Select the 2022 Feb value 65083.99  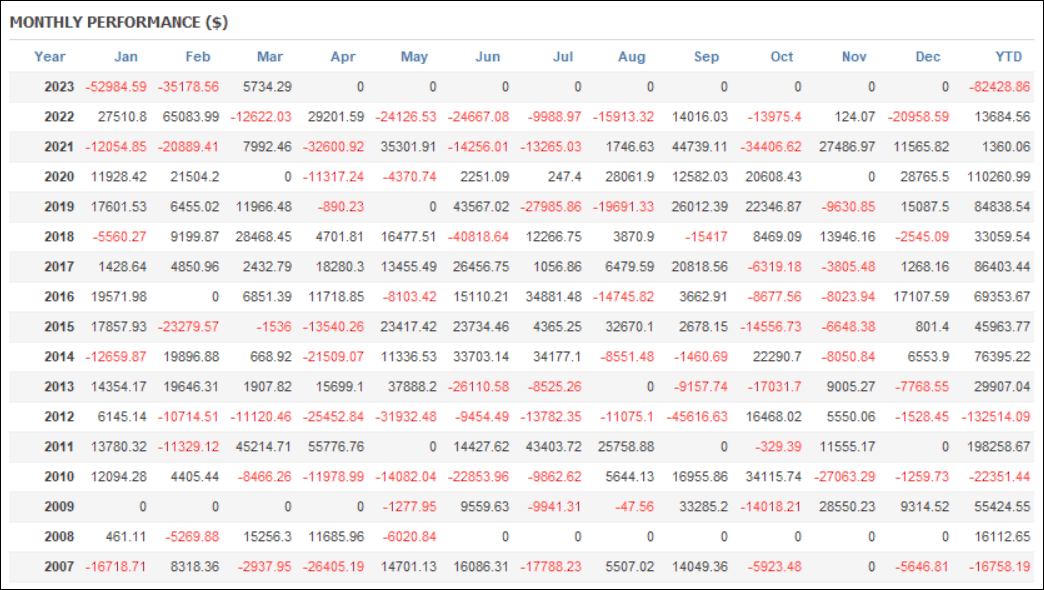click(188, 117)
